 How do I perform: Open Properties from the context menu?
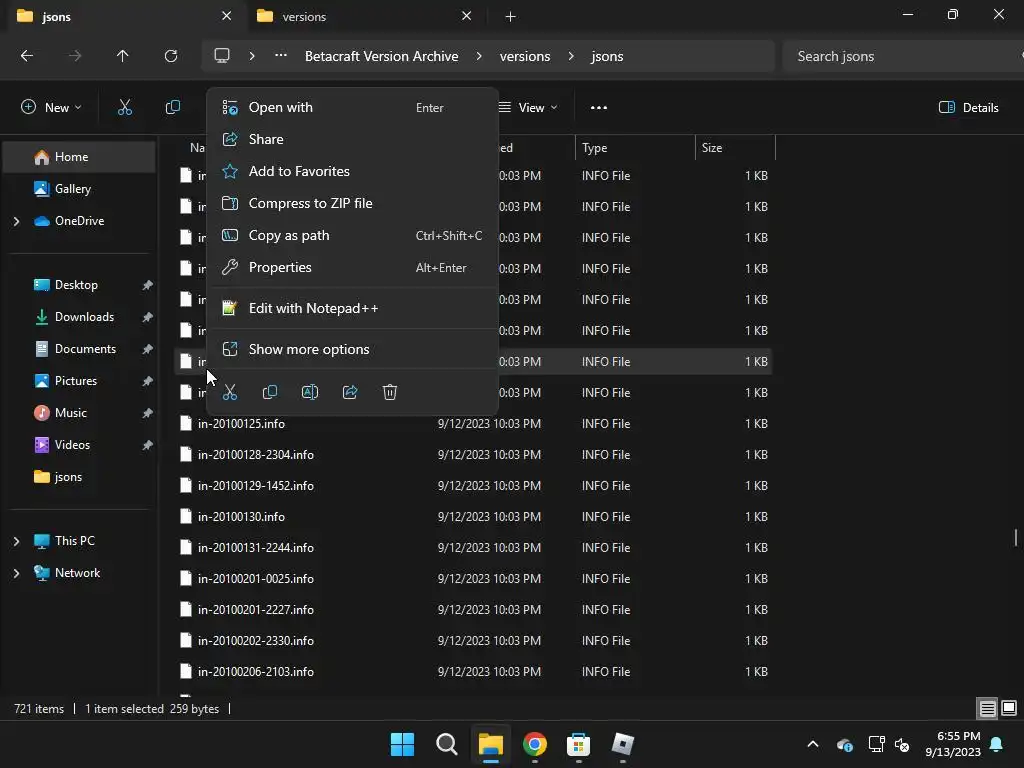[x=353, y=267]
